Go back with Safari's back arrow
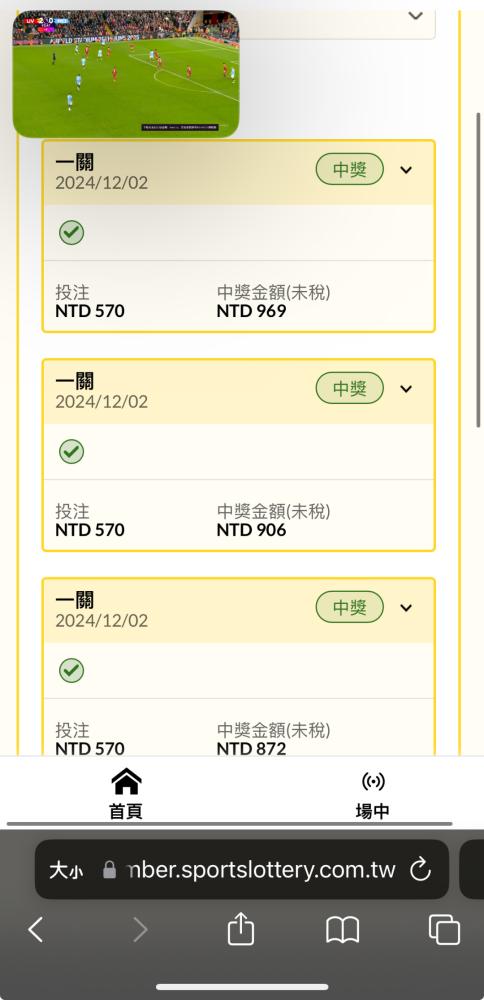 point(36,930)
